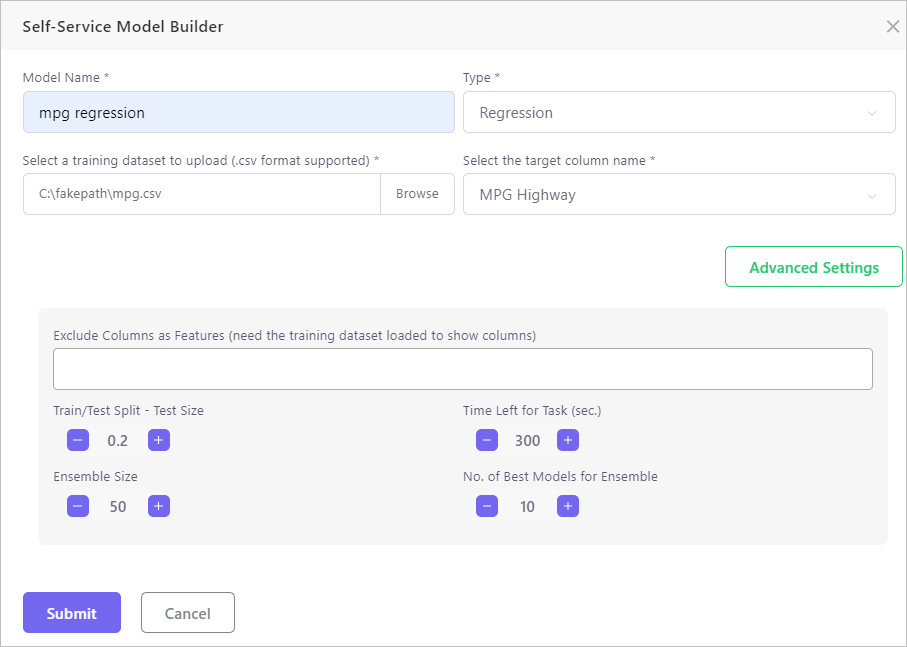Open the Type dropdown showing Regression

[678, 113]
